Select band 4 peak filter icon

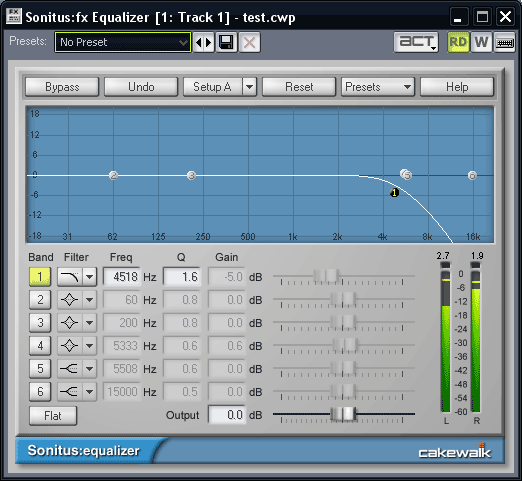click(x=70, y=346)
